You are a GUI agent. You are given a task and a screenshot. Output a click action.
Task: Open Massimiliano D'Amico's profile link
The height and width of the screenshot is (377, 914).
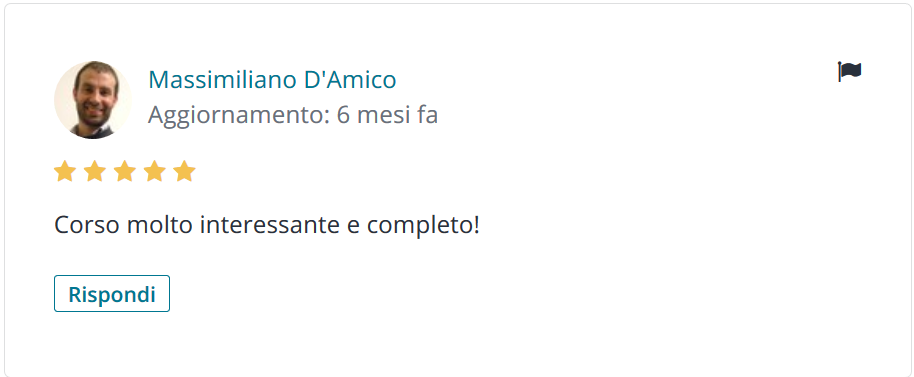pyautogui.click(x=272, y=80)
